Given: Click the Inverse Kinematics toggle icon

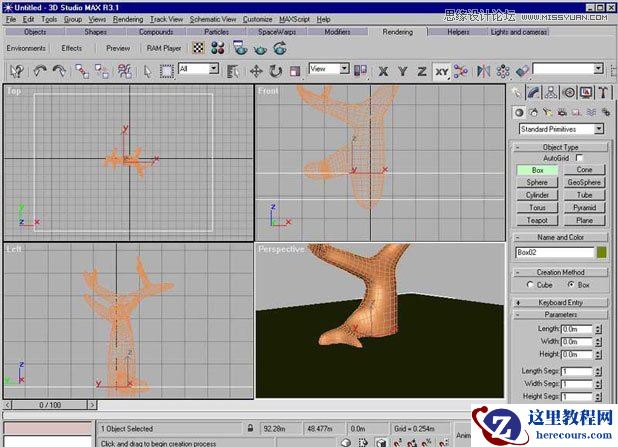Looking at the screenshot, I should [x=461, y=71].
